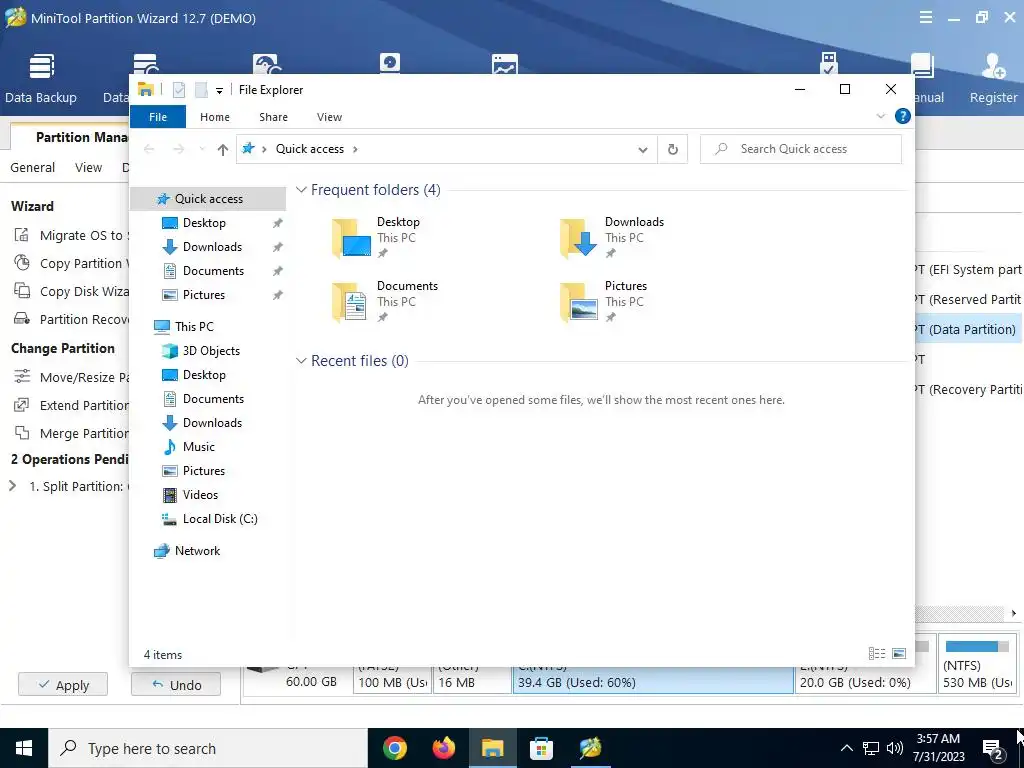The image size is (1024, 768).
Task: Select This PC in navigation pane
Action: pyautogui.click(x=194, y=327)
